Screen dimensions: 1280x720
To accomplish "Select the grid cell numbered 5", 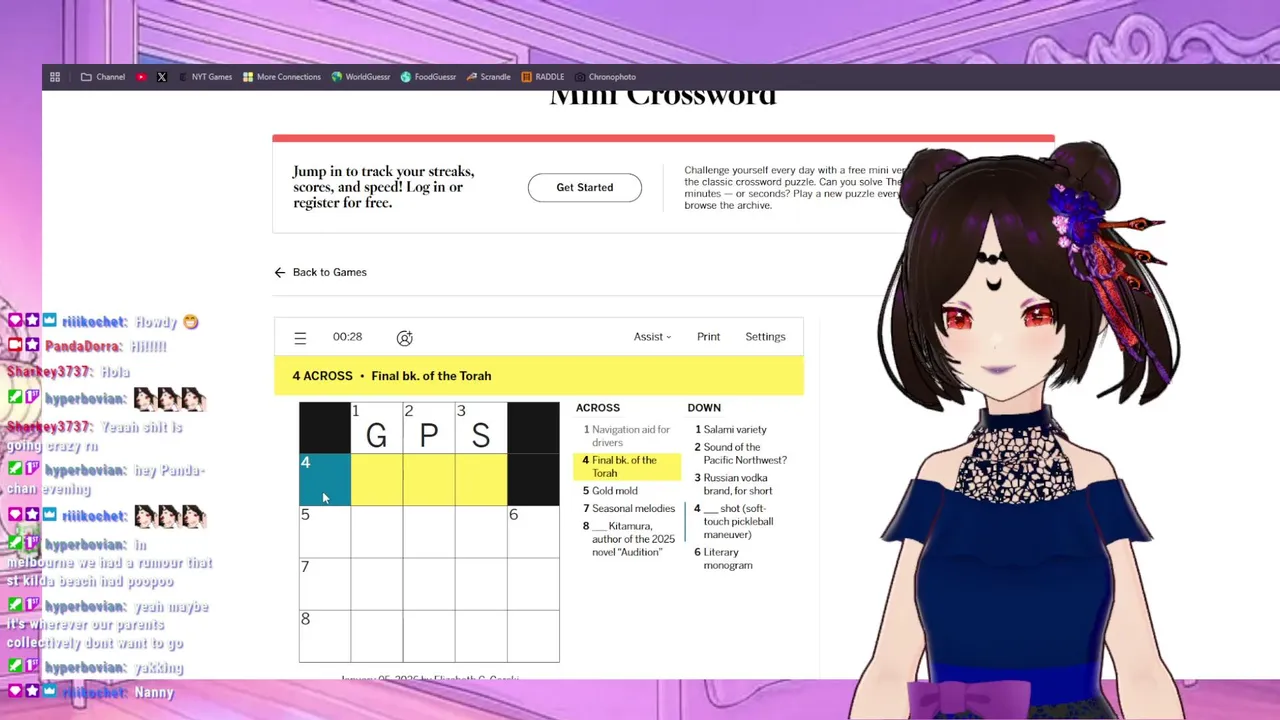I will point(325,532).
